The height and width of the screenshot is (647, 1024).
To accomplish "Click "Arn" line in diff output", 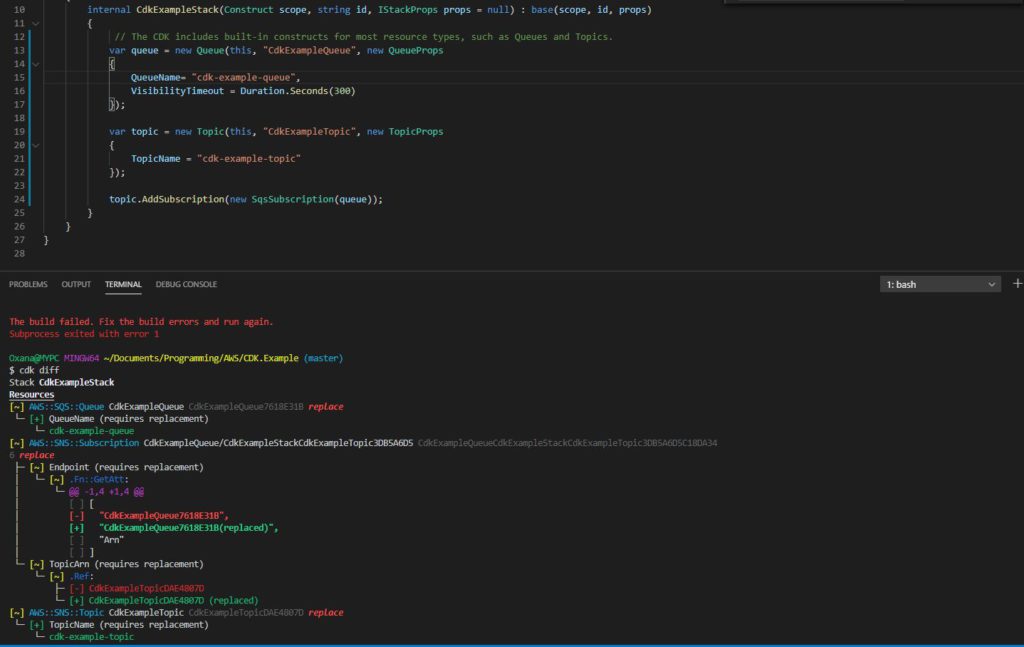I will pos(111,540).
